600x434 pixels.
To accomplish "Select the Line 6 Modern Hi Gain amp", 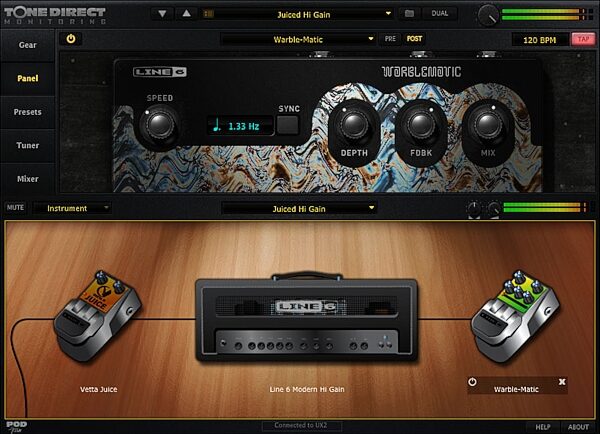I will point(306,317).
